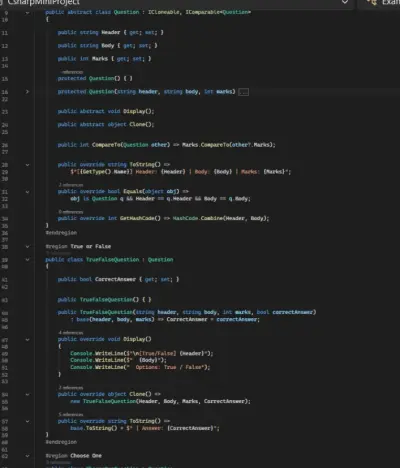Click '#region True or False' text
This screenshot has width=400, height=468.
pos(78,246)
